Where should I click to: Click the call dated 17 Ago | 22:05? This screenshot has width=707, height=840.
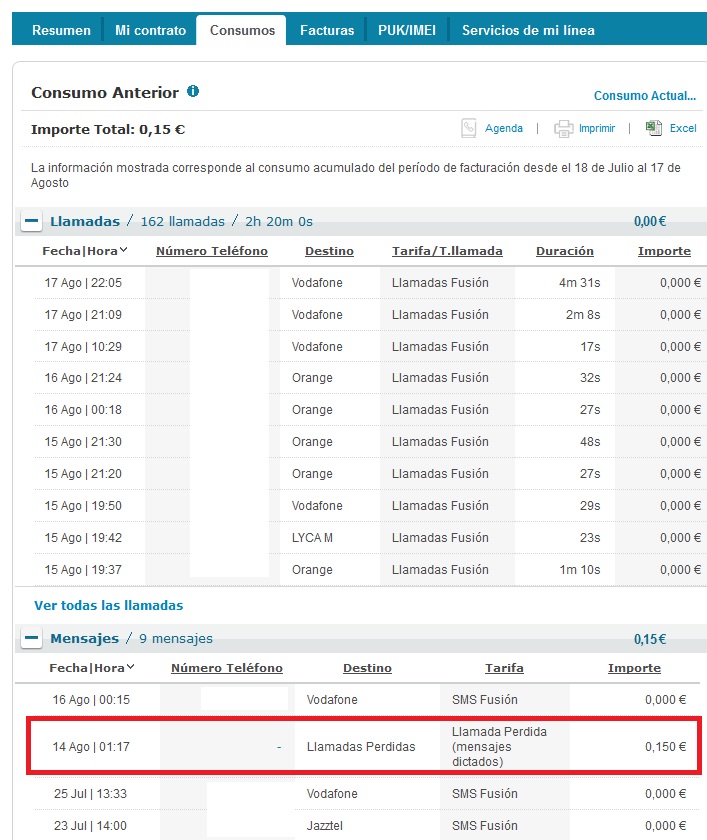(x=83, y=282)
